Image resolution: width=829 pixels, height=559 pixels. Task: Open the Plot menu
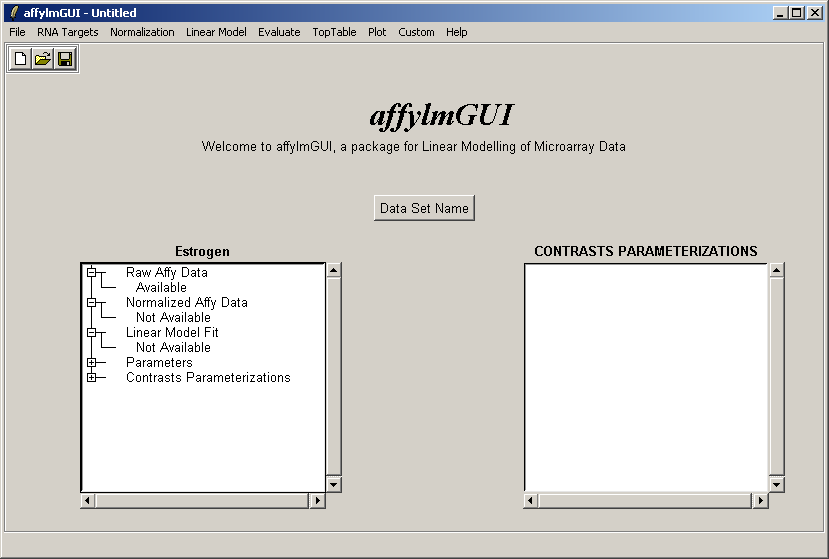377,32
